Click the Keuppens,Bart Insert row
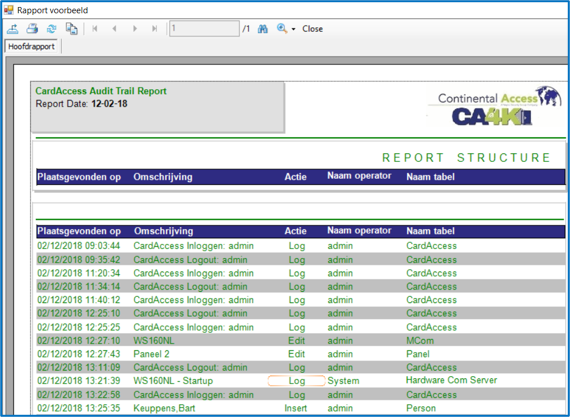 (301, 408)
